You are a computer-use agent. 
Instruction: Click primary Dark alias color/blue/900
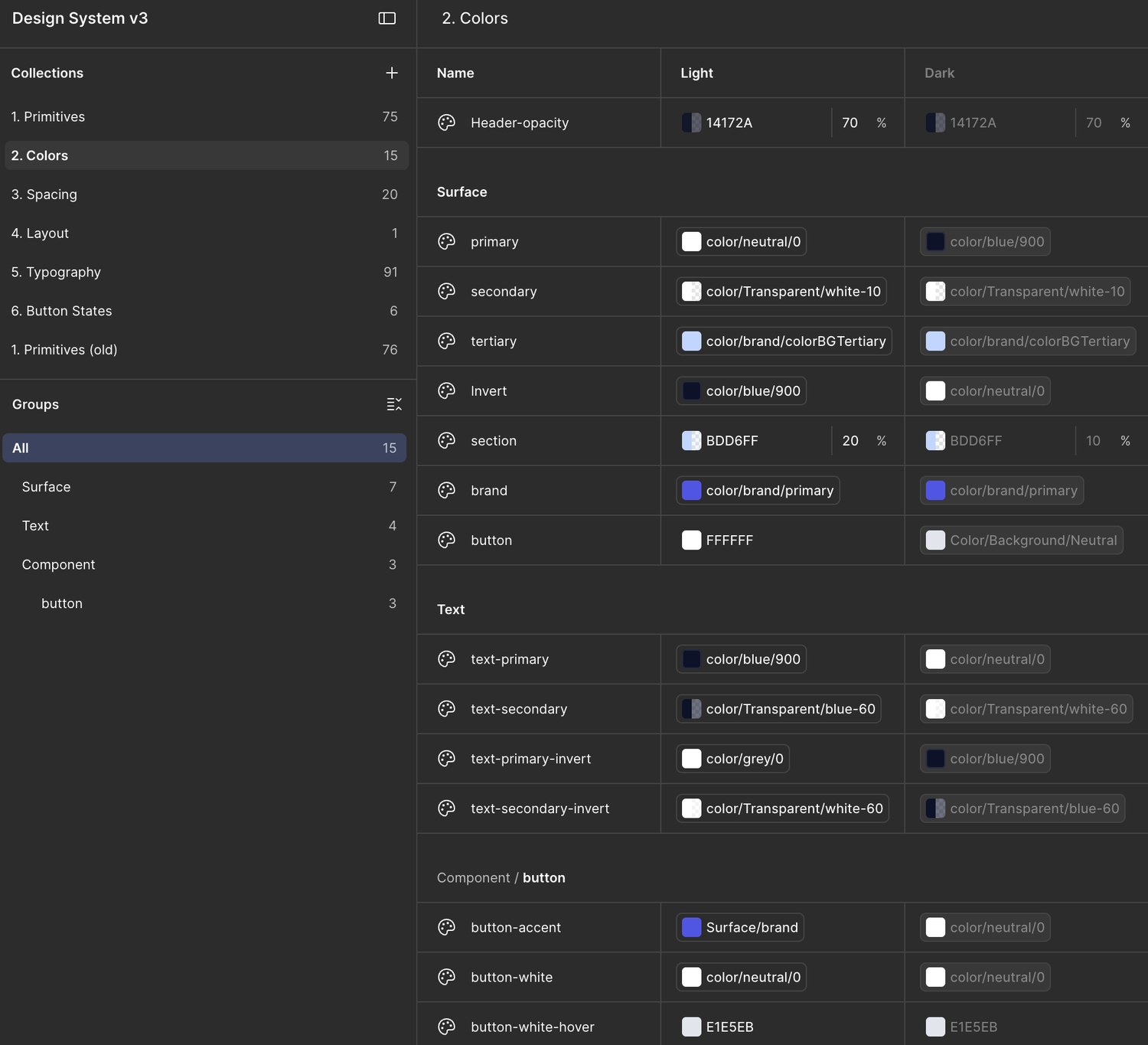click(985, 241)
